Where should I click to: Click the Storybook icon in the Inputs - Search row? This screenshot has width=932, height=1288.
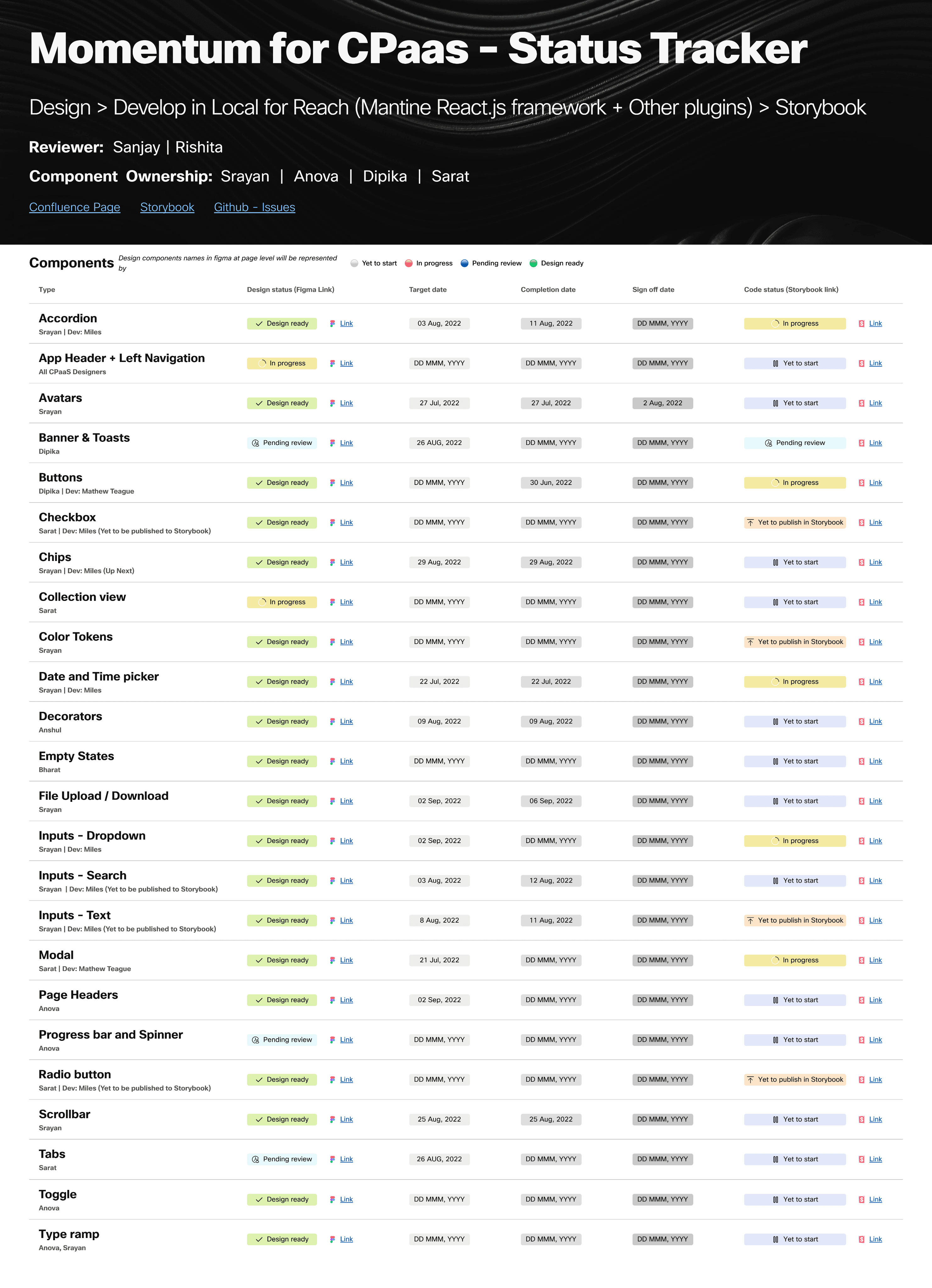862,881
